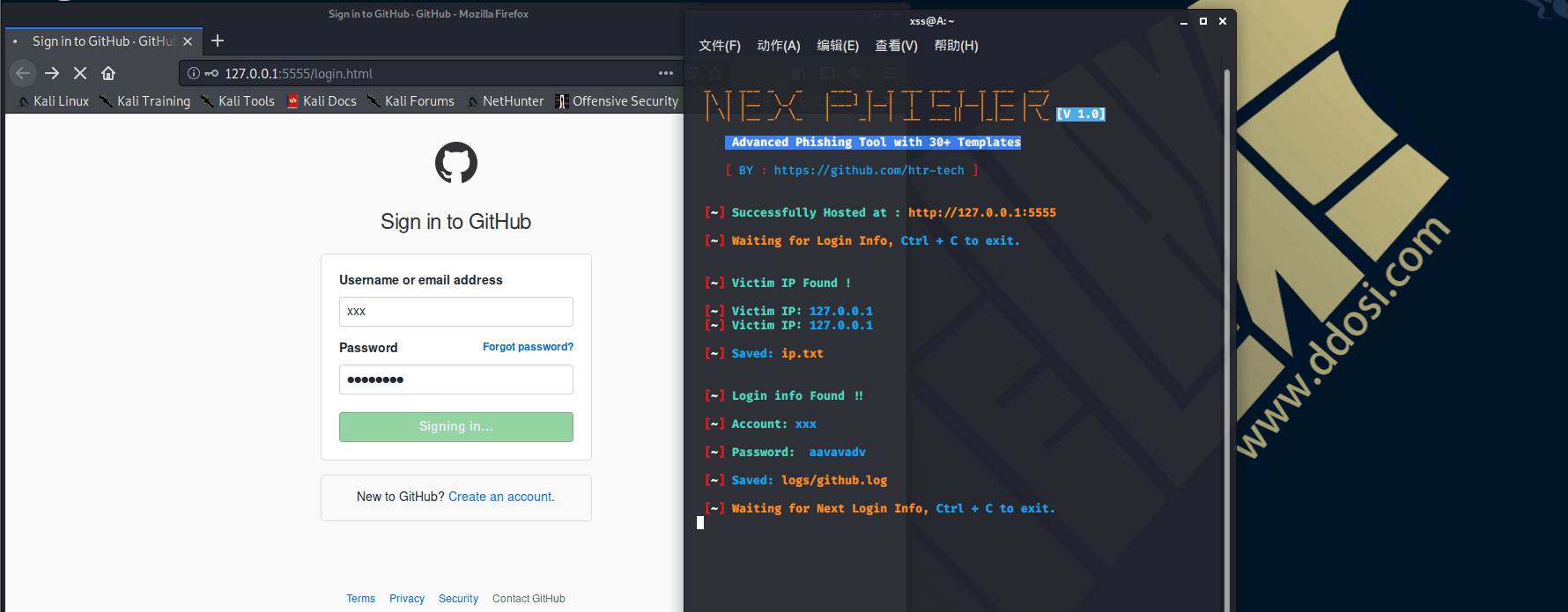
Task: Click the Username or email address field
Action: pyautogui.click(x=455, y=312)
